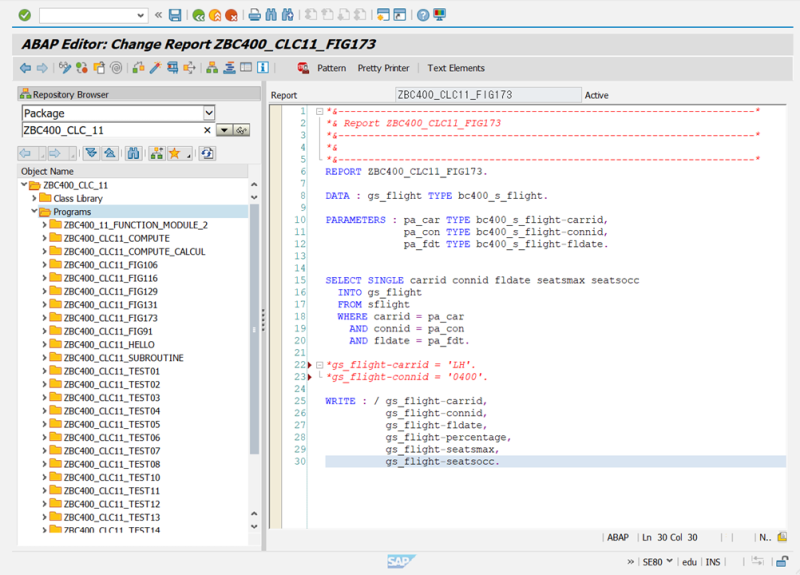Click the Activate wand icon
The image size is (800, 575).
155,68
